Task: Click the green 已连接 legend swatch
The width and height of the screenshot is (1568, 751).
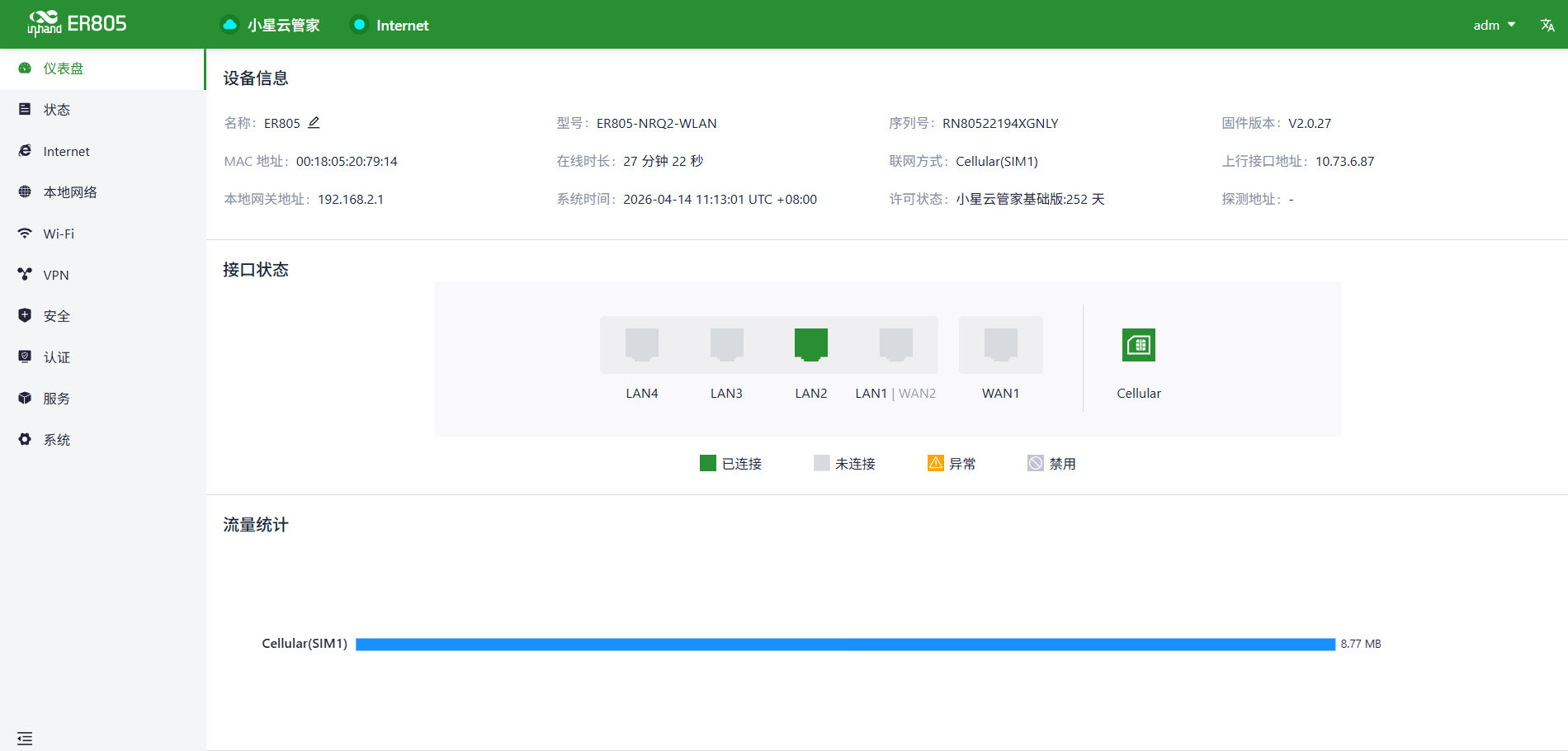Action: [707, 463]
